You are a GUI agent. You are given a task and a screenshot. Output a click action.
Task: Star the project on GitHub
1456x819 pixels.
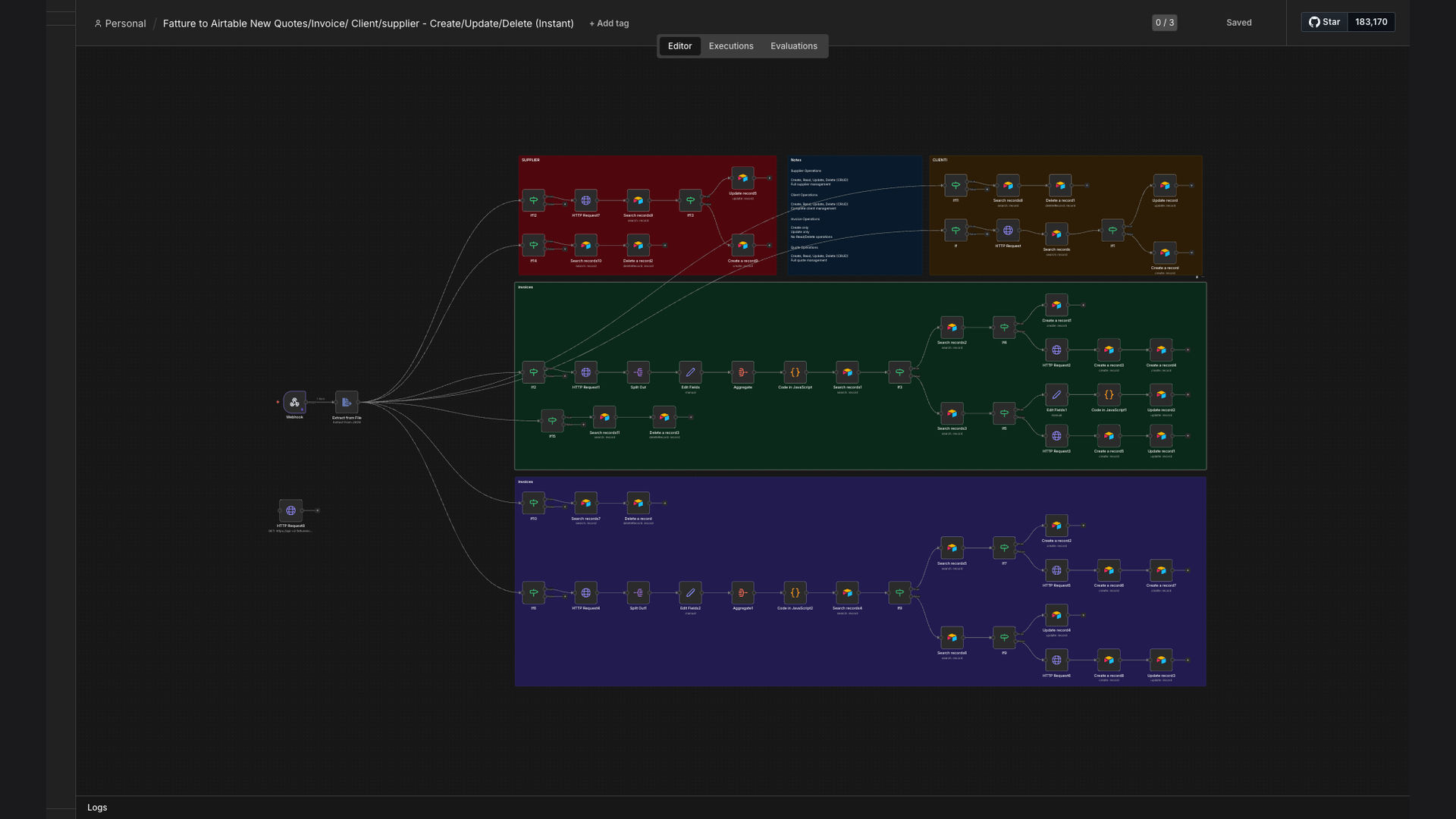pos(1325,22)
